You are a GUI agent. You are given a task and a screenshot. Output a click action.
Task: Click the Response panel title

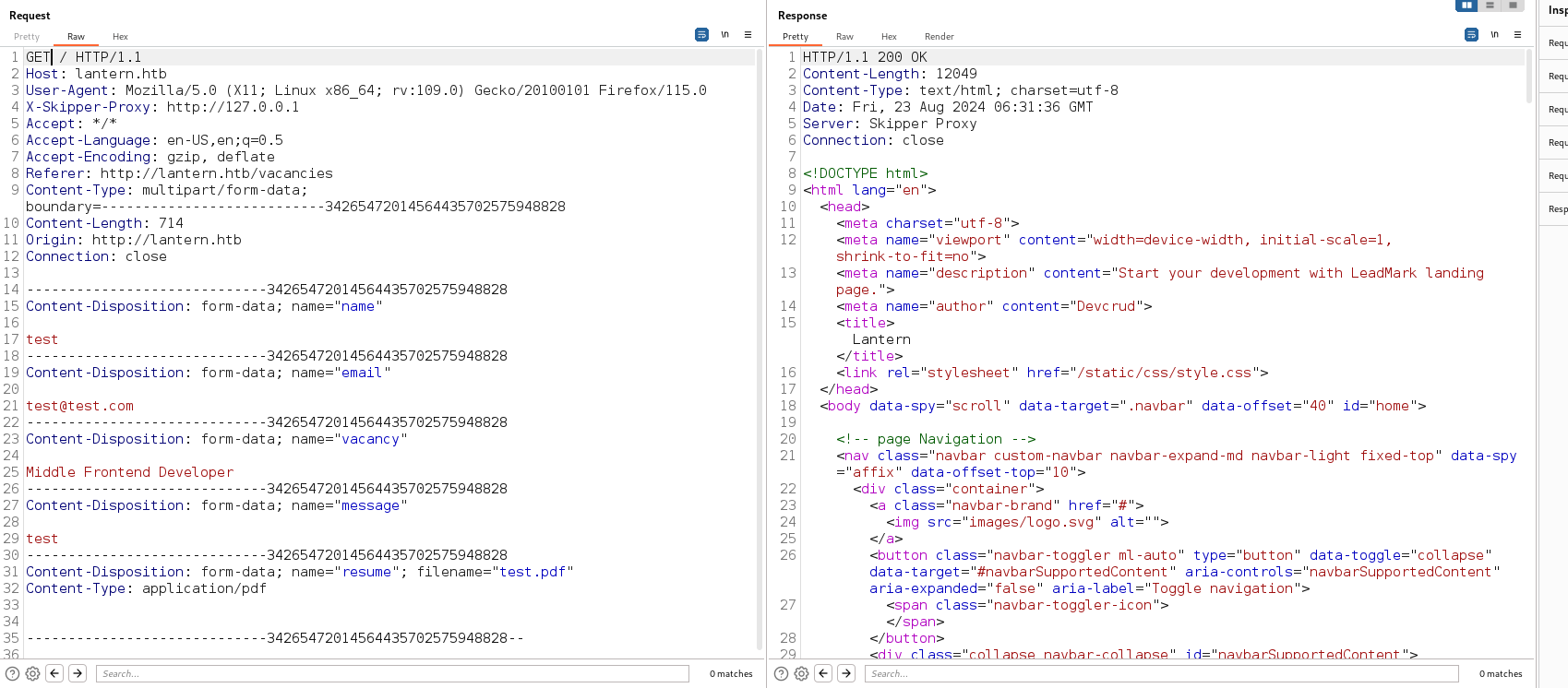pos(802,16)
